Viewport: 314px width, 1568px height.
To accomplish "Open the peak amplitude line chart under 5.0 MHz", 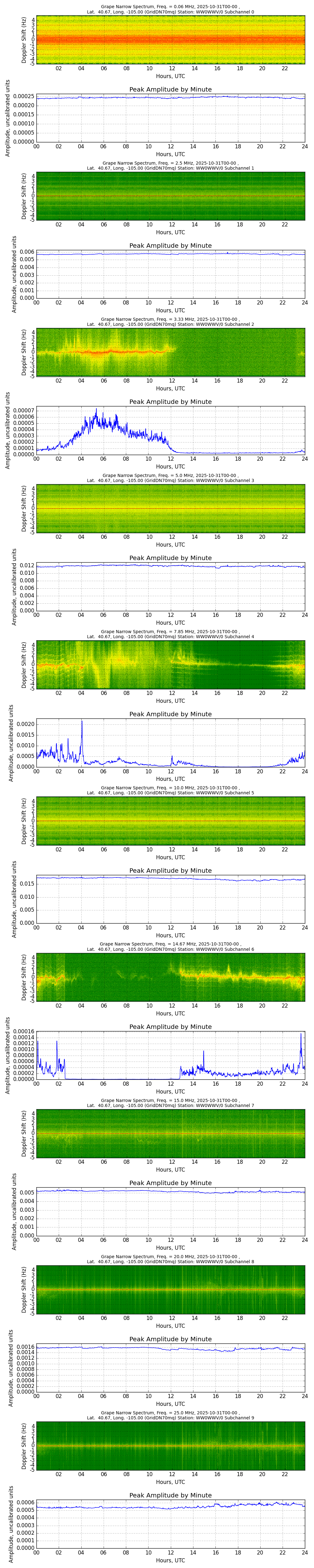I will point(170,587).
